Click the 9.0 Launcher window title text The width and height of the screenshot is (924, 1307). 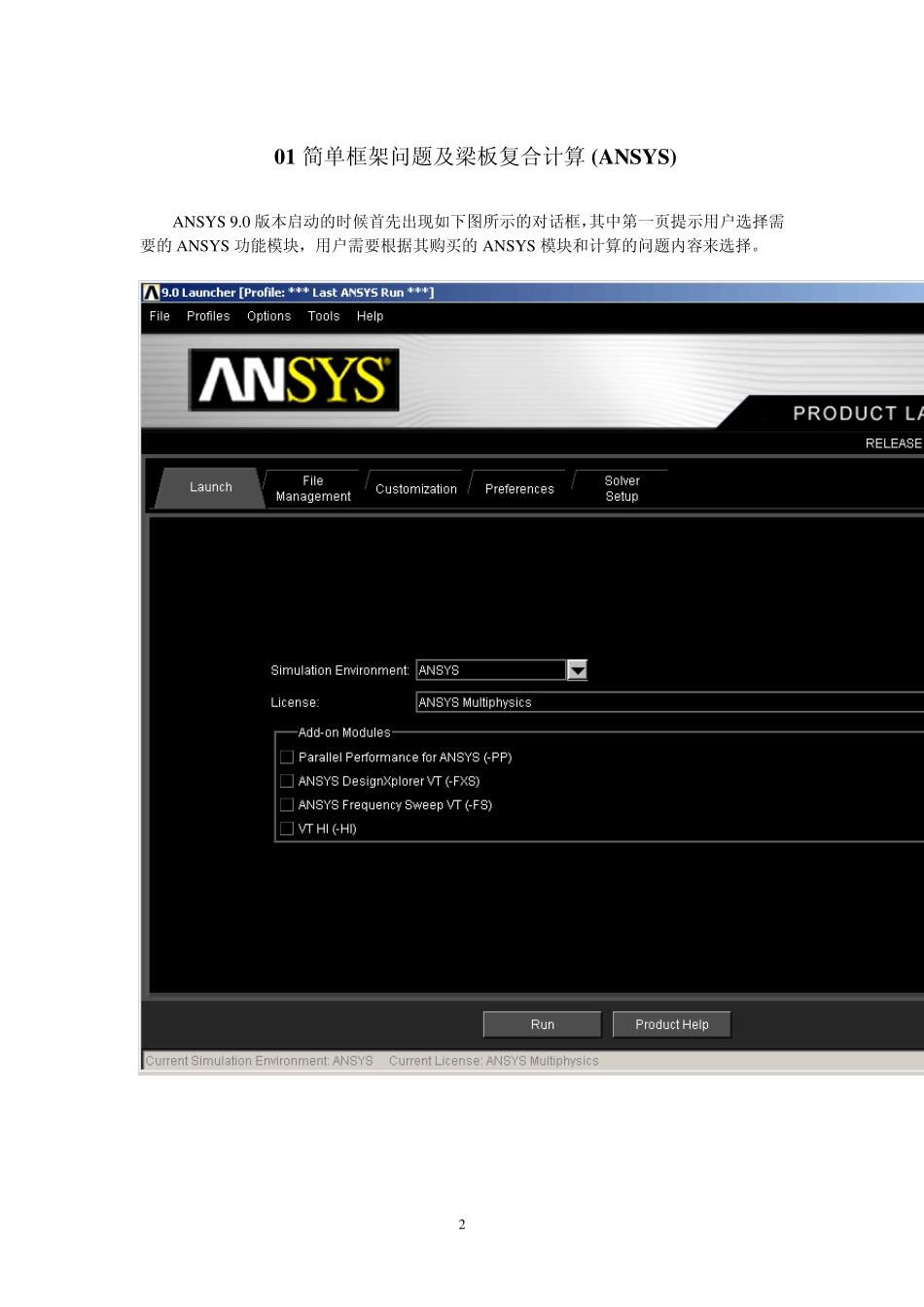click(298, 292)
